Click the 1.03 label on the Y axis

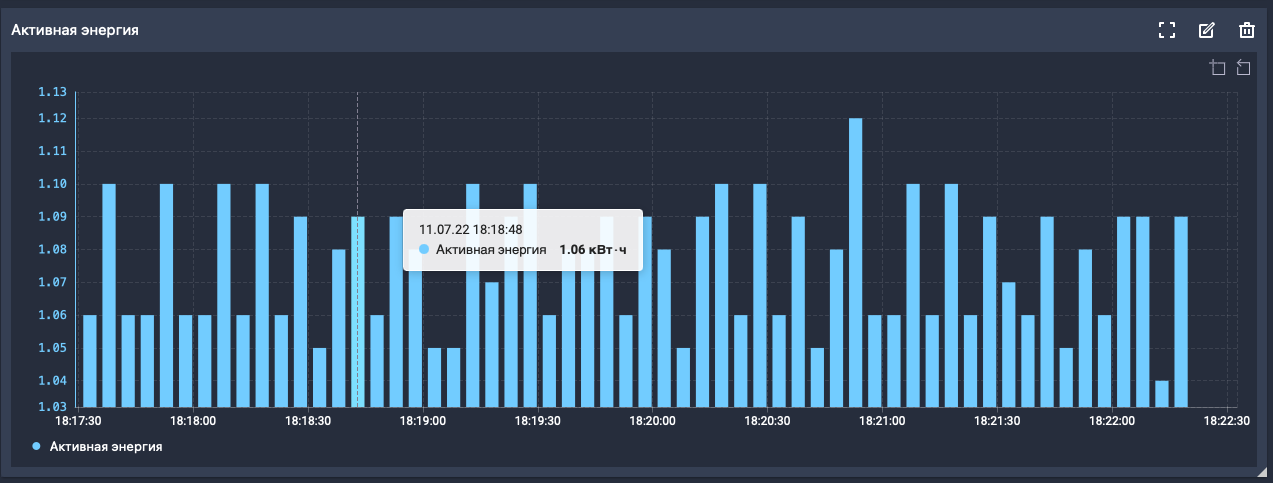coord(52,406)
